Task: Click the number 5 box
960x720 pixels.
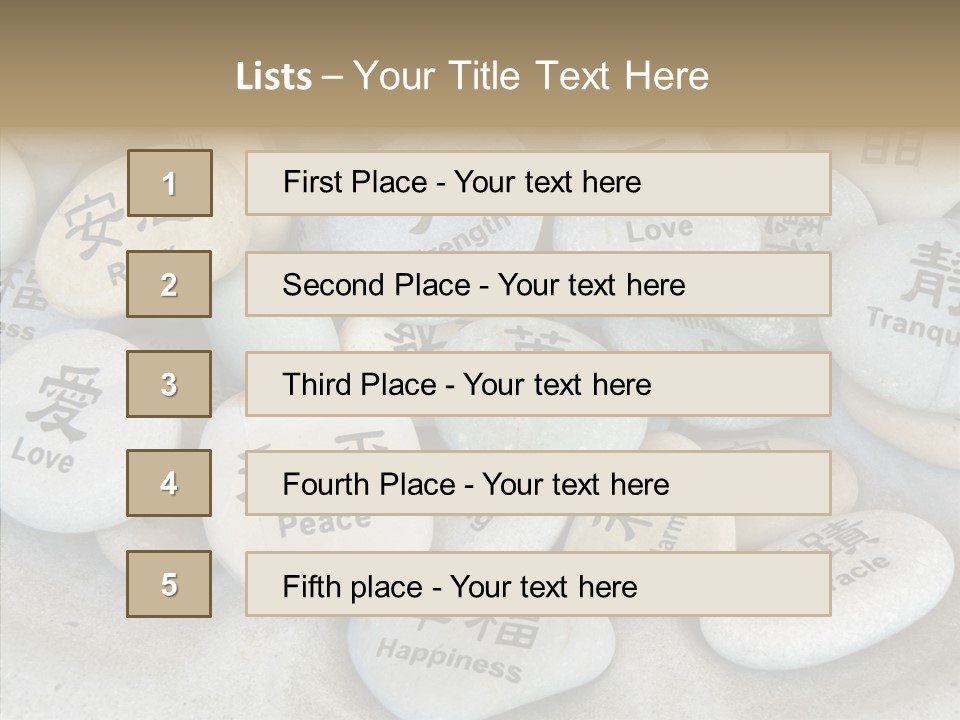Action: pyautogui.click(x=169, y=584)
